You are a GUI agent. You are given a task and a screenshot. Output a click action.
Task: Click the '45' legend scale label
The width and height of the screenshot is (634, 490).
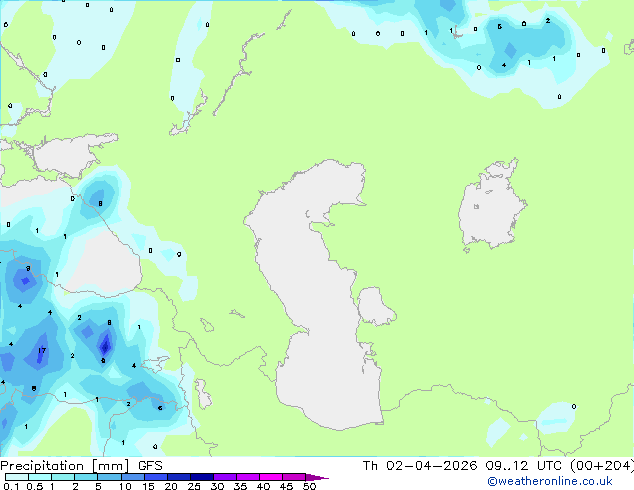[x=286, y=486]
